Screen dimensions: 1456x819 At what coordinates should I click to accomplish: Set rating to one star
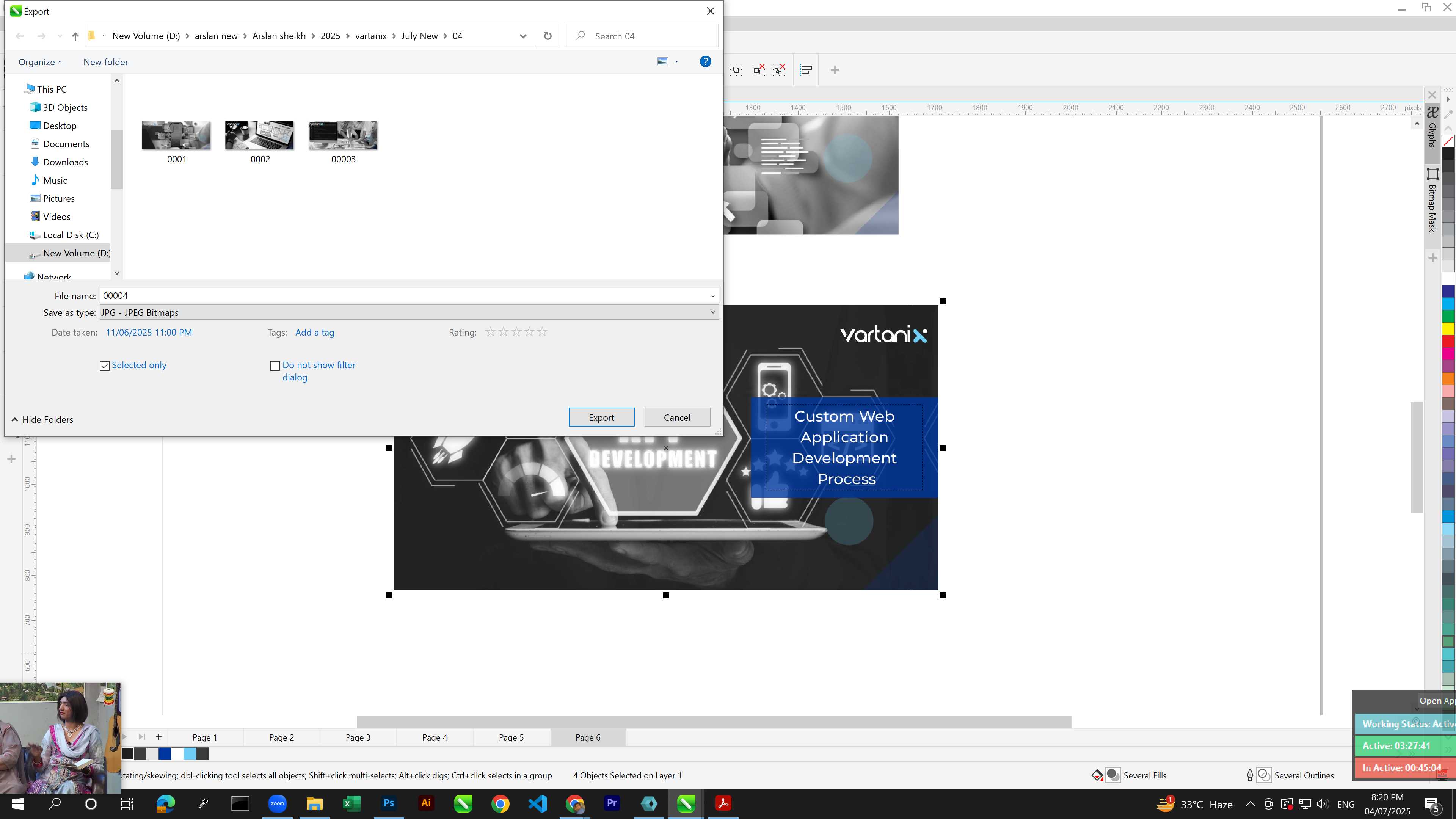pyautogui.click(x=491, y=332)
